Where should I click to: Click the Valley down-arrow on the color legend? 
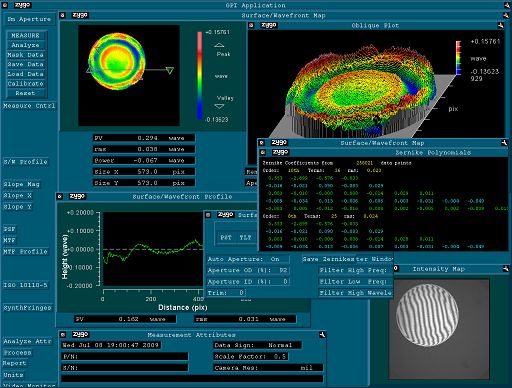(219, 106)
